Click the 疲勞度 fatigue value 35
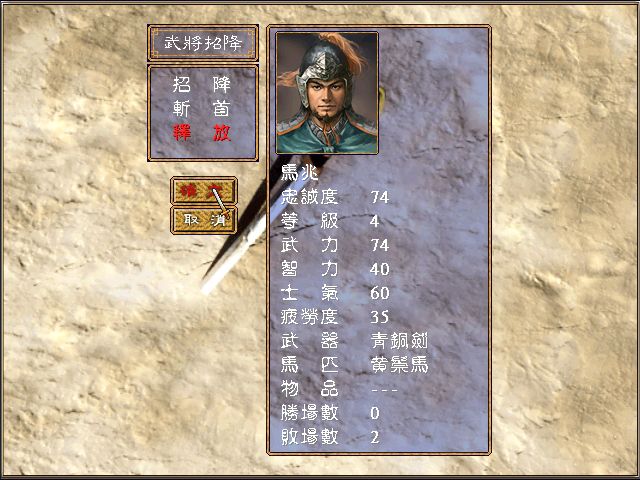Viewport: 640px width, 480px height. coord(380,317)
